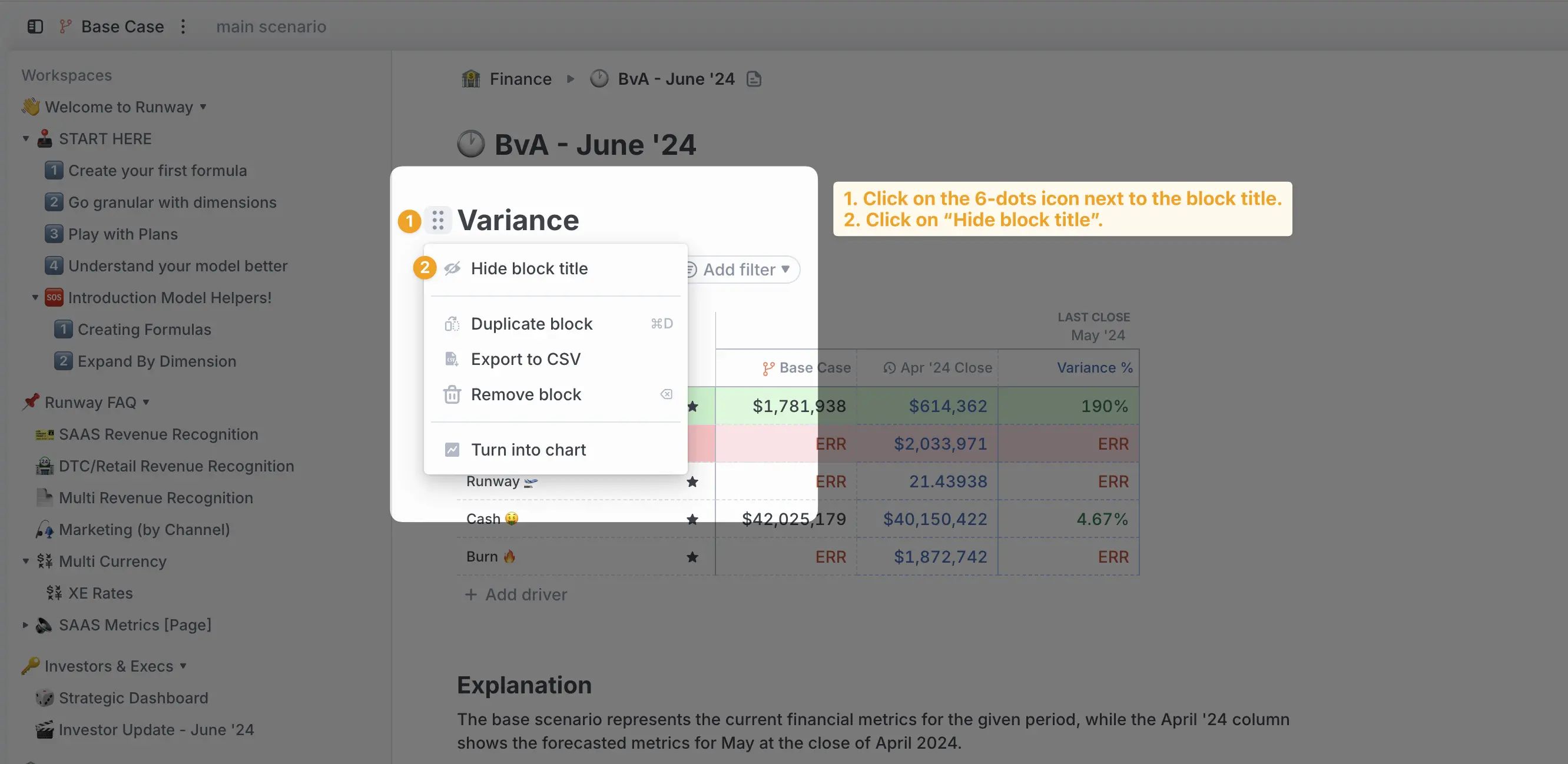
Task: Click the Explanation heading
Action: click(524, 685)
